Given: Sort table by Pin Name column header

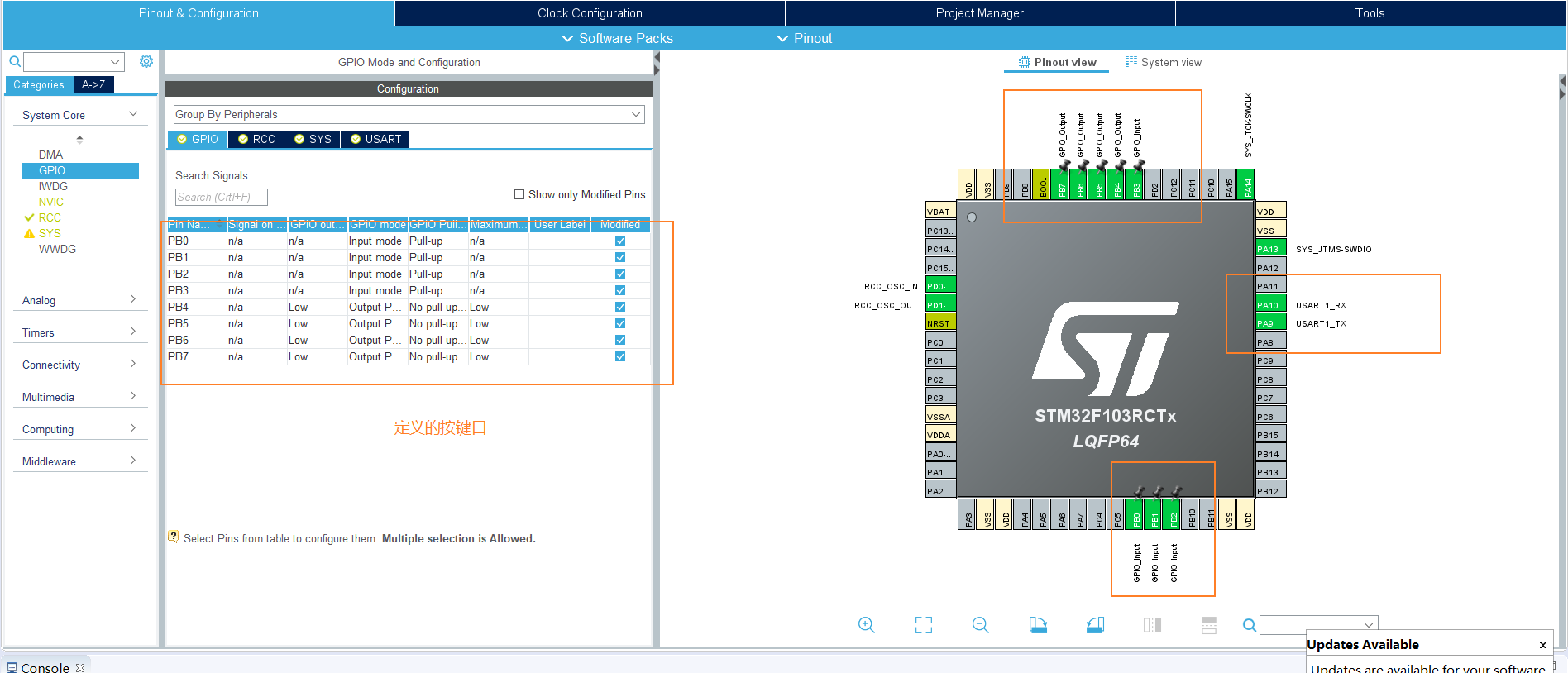Looking at the screenshot, I should click(196, 224).
